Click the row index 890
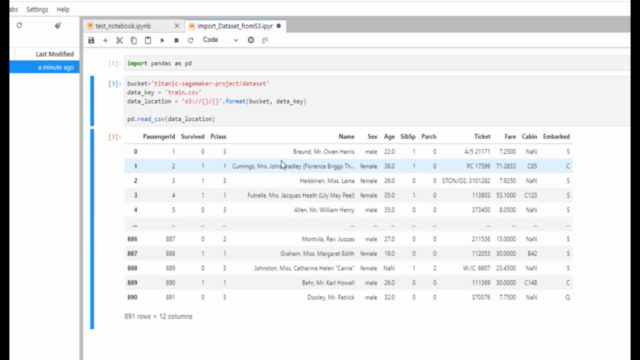 [132, 298]
